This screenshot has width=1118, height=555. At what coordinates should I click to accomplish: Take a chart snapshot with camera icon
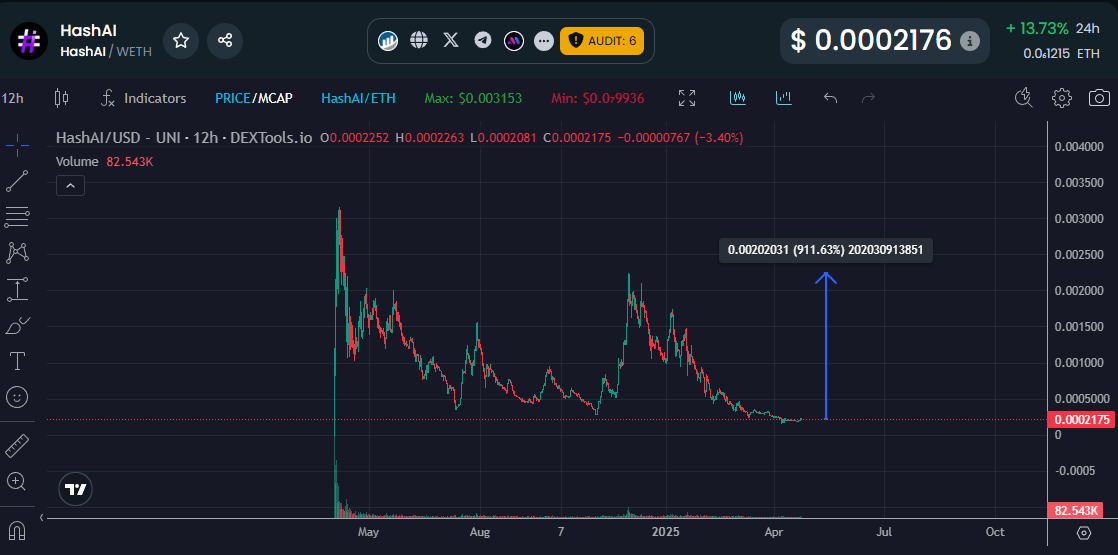(1099, 98)
